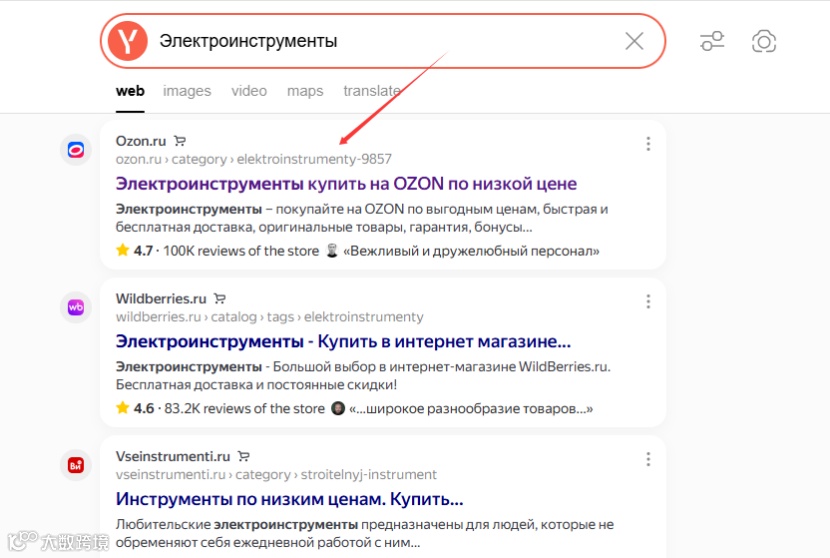This screenshot has height=558, width=830.
Task: Click reviewer avatar in Ozon result
Action: pos(332,250)
